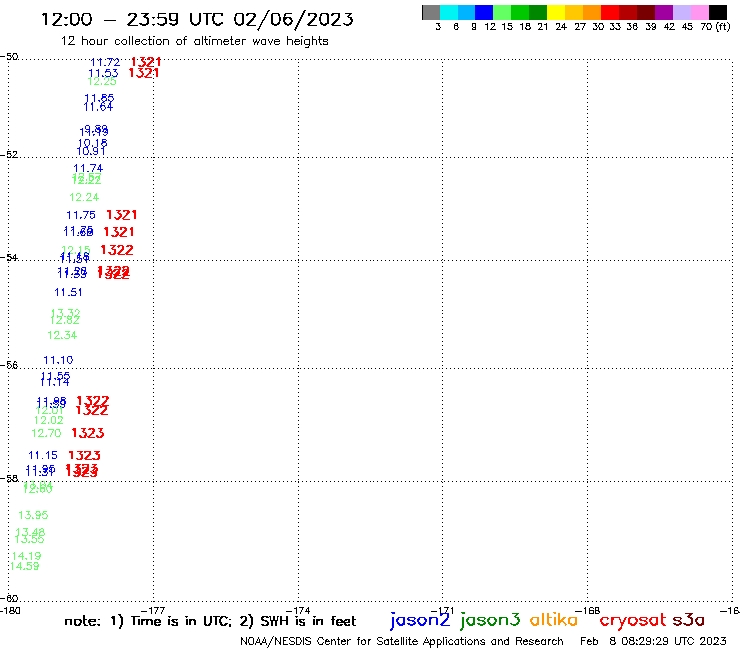
Task: Click the cyan swatch in the color scale
Action: pyautogui.click(x=449, y=12)
